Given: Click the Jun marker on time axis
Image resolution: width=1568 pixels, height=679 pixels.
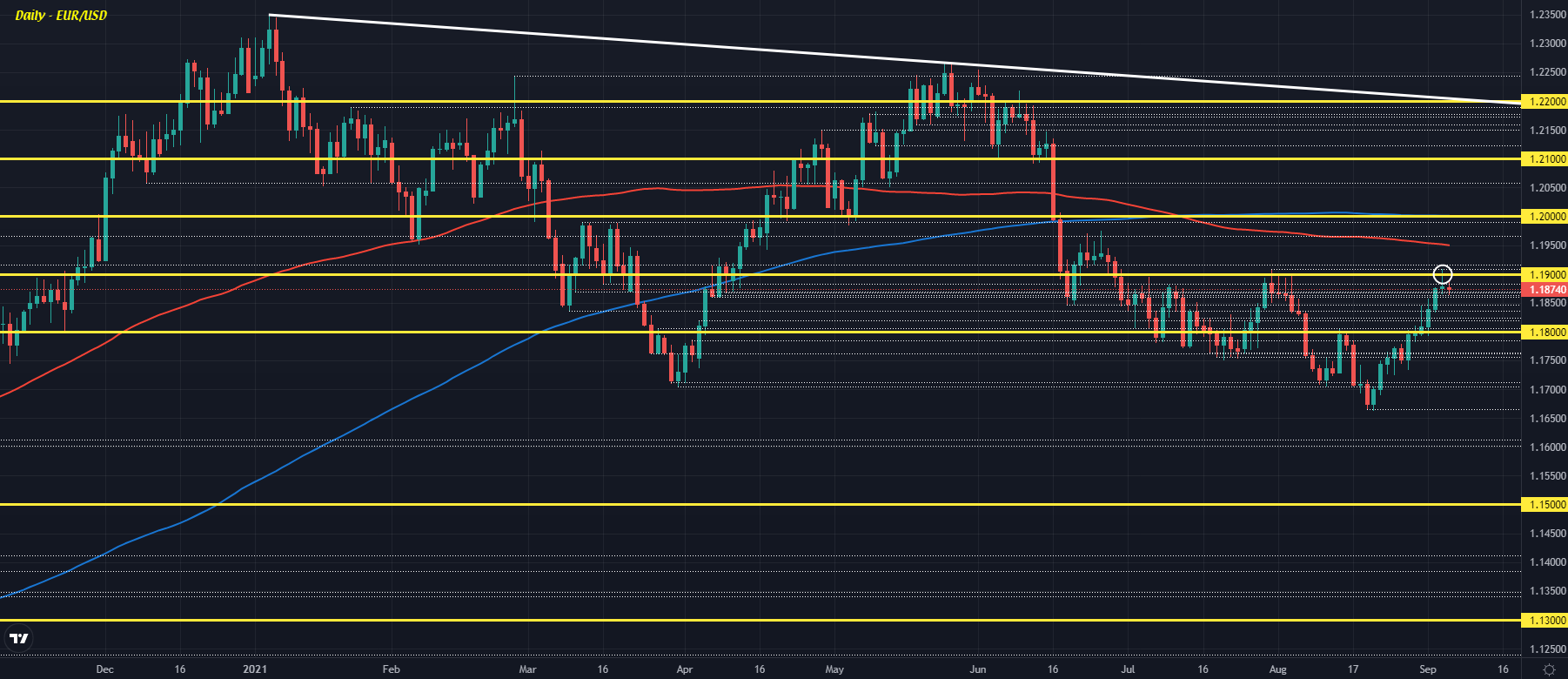Looking at the screenshot, I should coord(978,669).
